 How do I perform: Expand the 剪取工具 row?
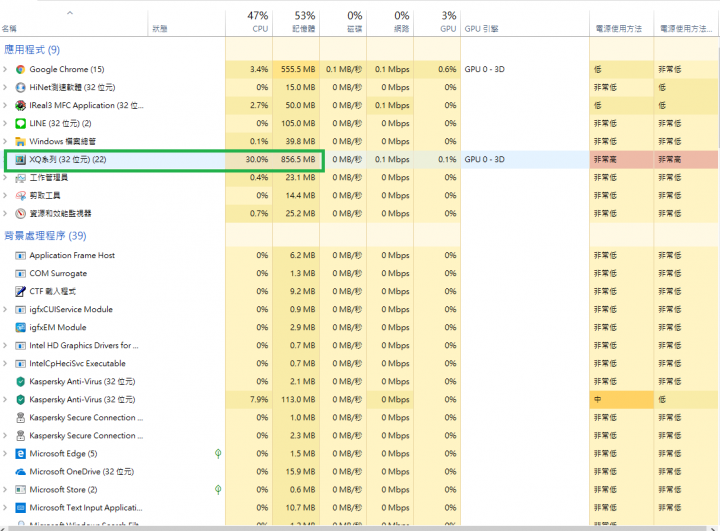[x=5, y=195]
